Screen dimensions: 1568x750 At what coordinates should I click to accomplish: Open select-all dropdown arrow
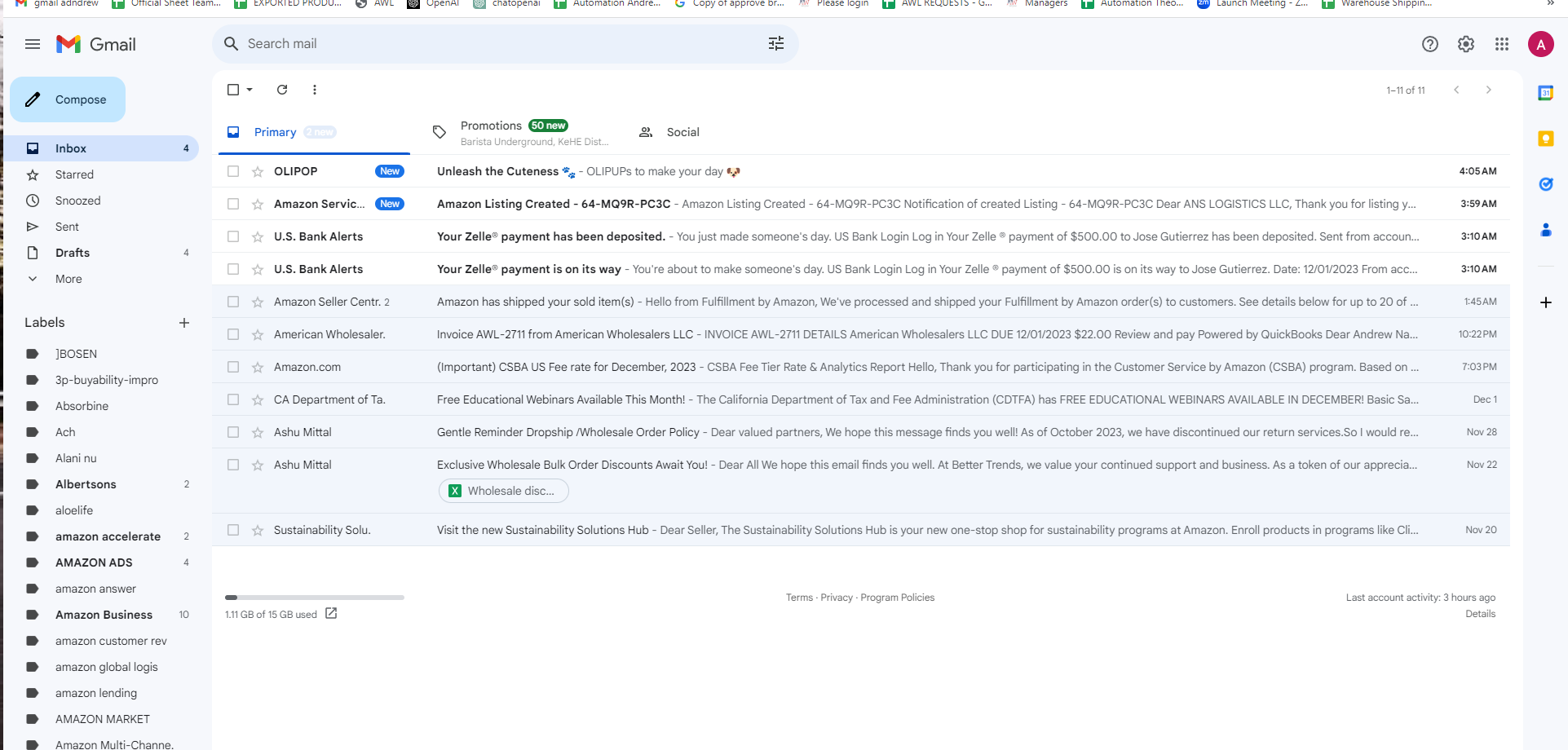point(250,90)
